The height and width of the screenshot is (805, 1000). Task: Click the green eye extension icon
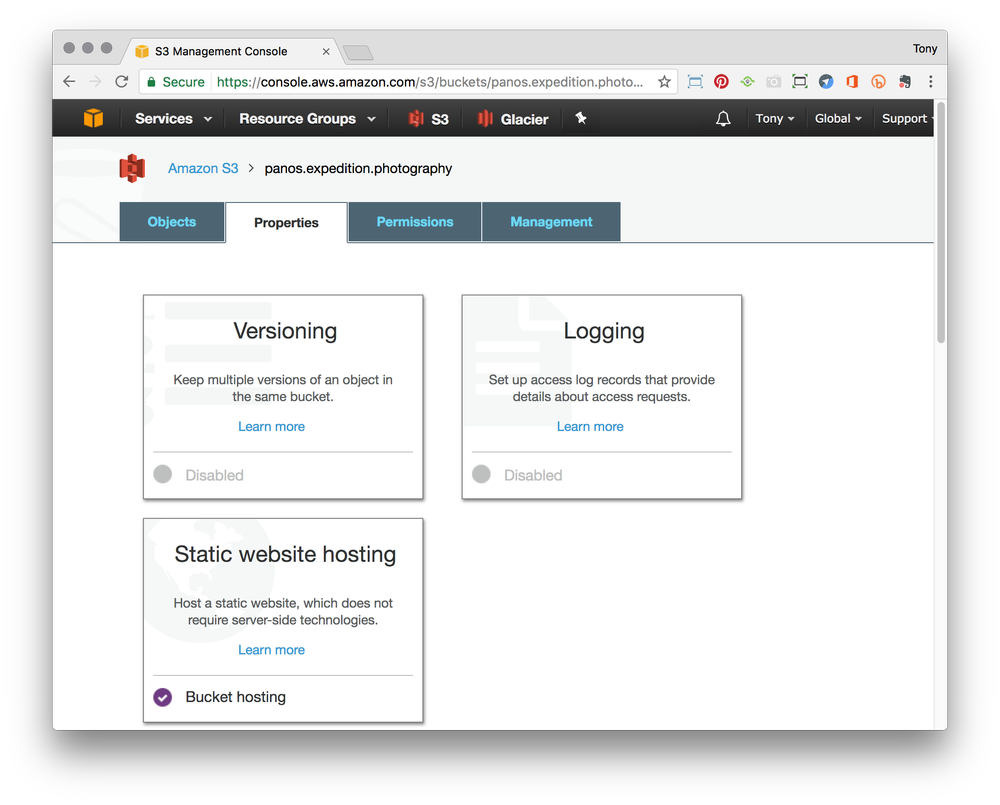747,82
